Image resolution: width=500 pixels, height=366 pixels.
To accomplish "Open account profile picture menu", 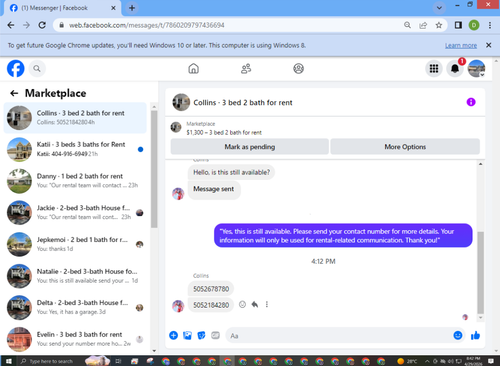I will (x=476, y=69).
